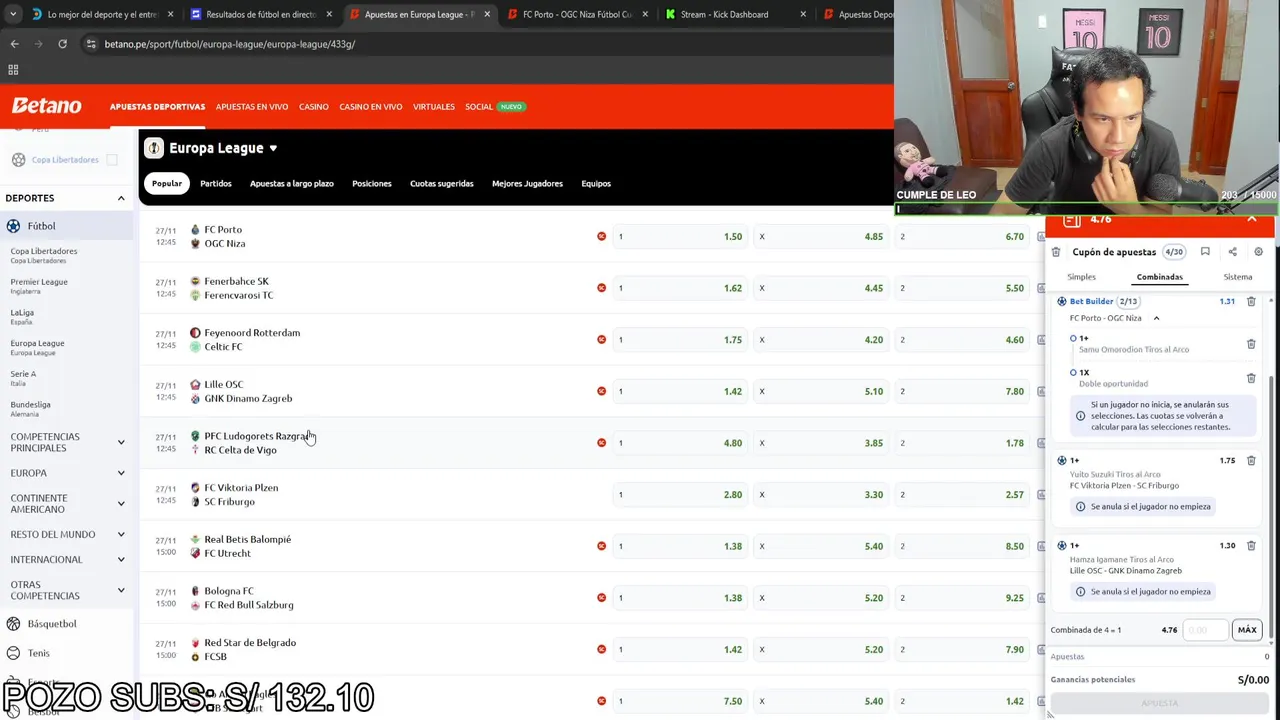Switch to the FC Porto - OGC Niza browser tab
1280x720 pixels.
576,14
